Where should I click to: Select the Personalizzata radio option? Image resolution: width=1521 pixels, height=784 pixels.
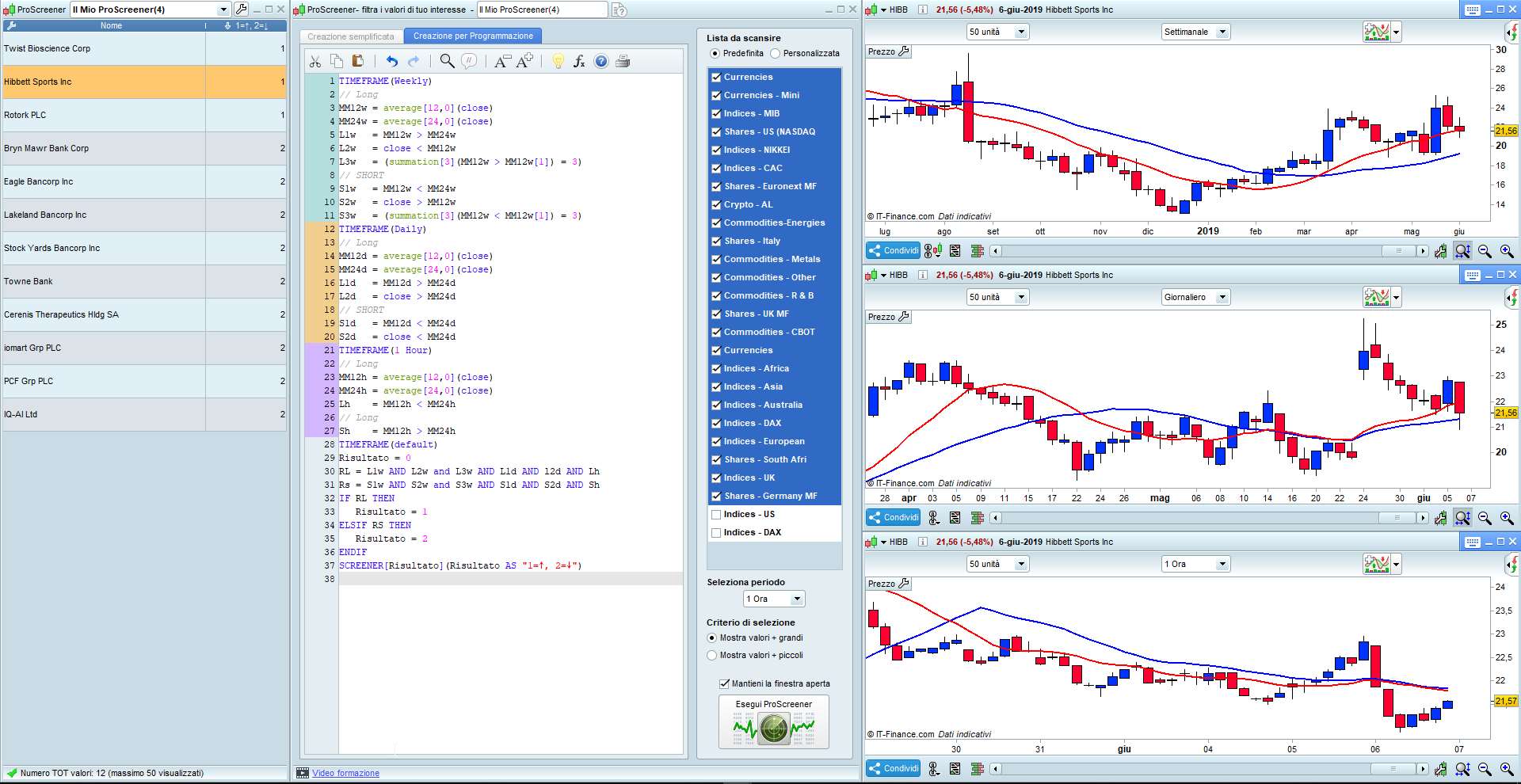click(x=776, y=54)
